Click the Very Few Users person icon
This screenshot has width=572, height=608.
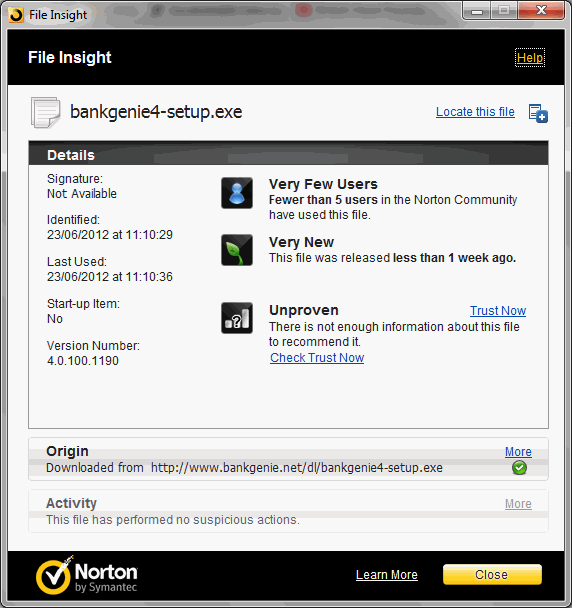click(237, 193)
